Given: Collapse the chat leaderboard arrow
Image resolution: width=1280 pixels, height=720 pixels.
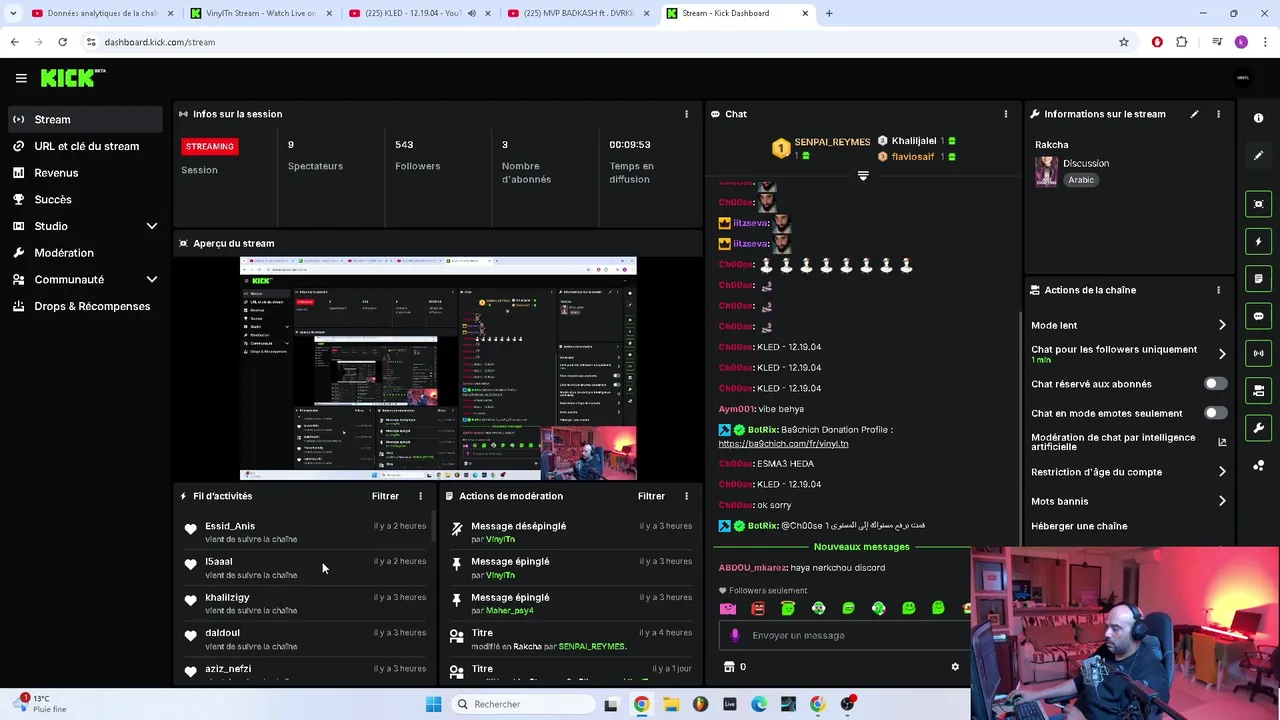Looking at the screenshot, I should coord(863,175).
